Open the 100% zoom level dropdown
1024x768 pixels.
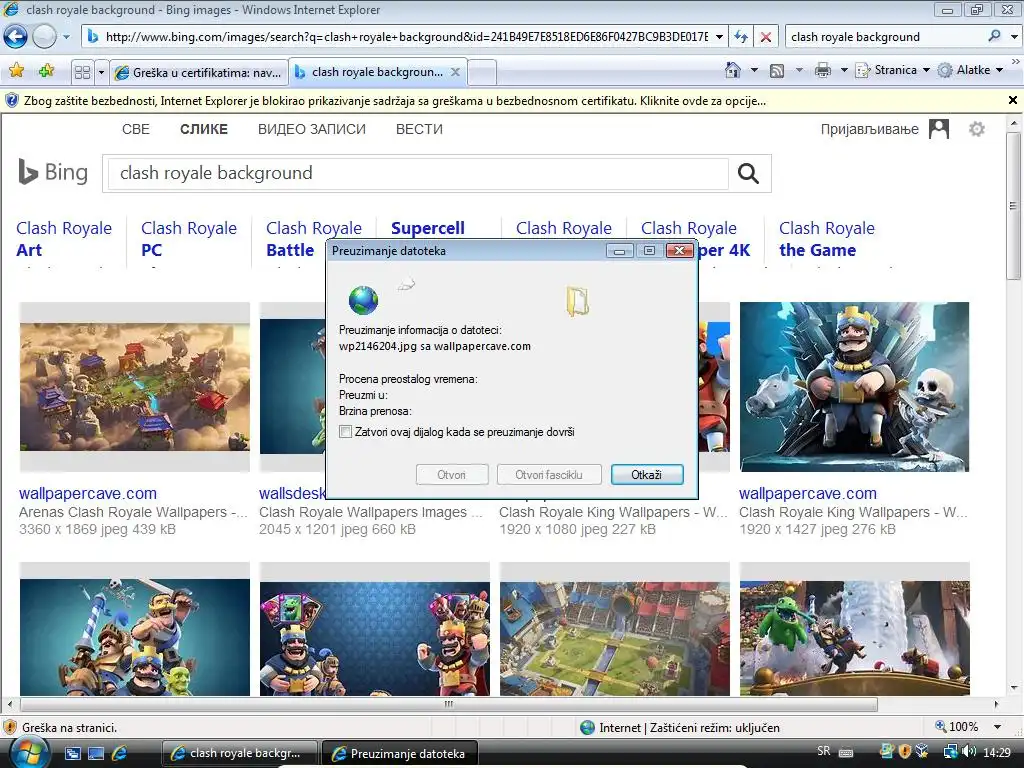pos(997,727)
